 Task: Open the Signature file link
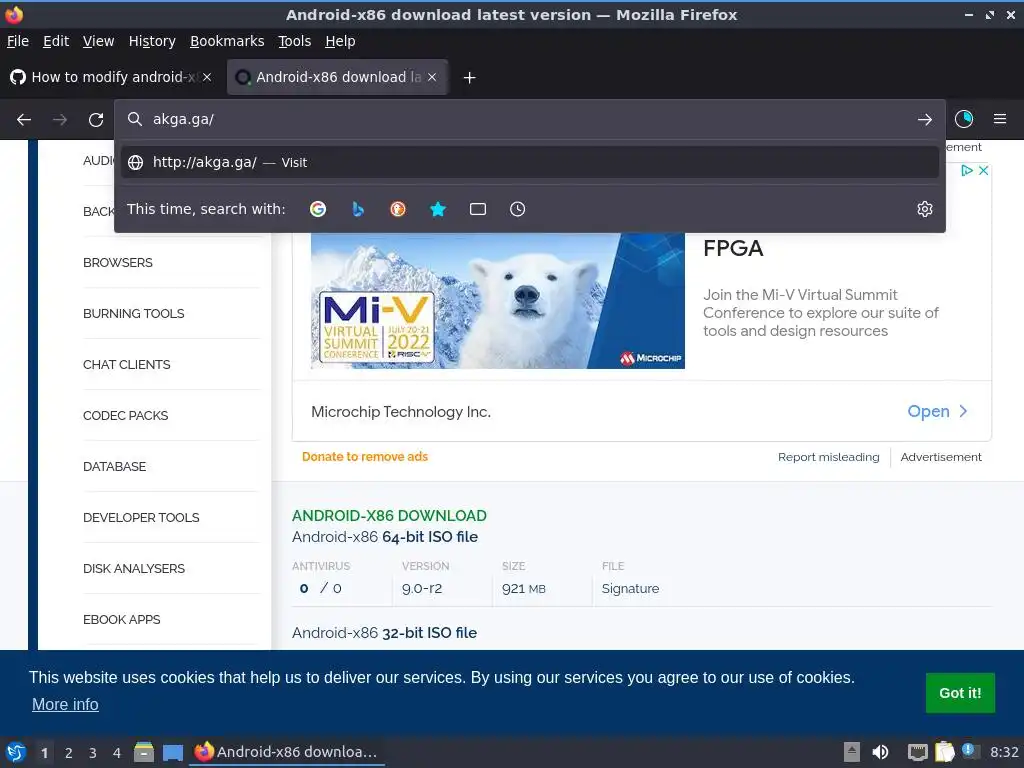click(x=630, y=588)
